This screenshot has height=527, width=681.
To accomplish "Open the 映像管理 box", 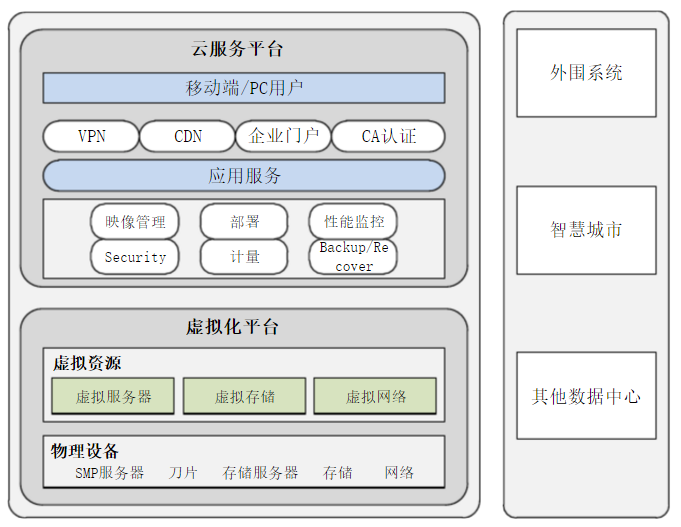I will coord(135,221).
